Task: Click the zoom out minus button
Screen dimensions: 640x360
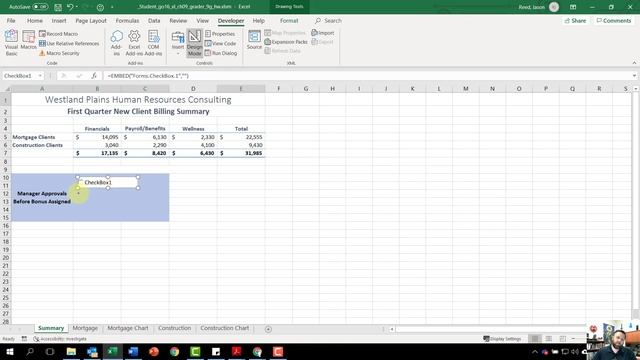Action: pyautogui.click(x=573, y=339)
